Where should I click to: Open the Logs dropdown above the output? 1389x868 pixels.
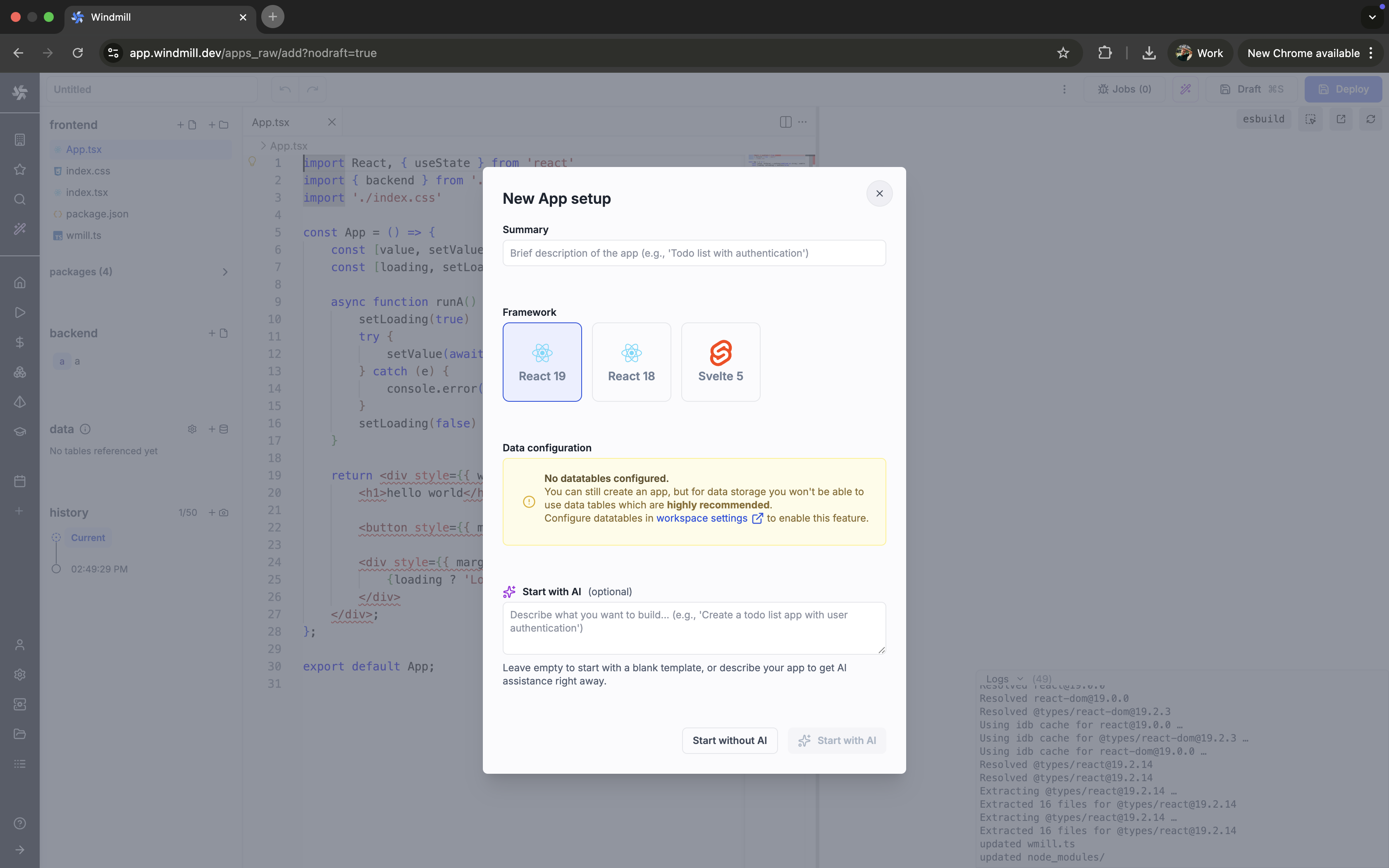tap(1004, 679)
